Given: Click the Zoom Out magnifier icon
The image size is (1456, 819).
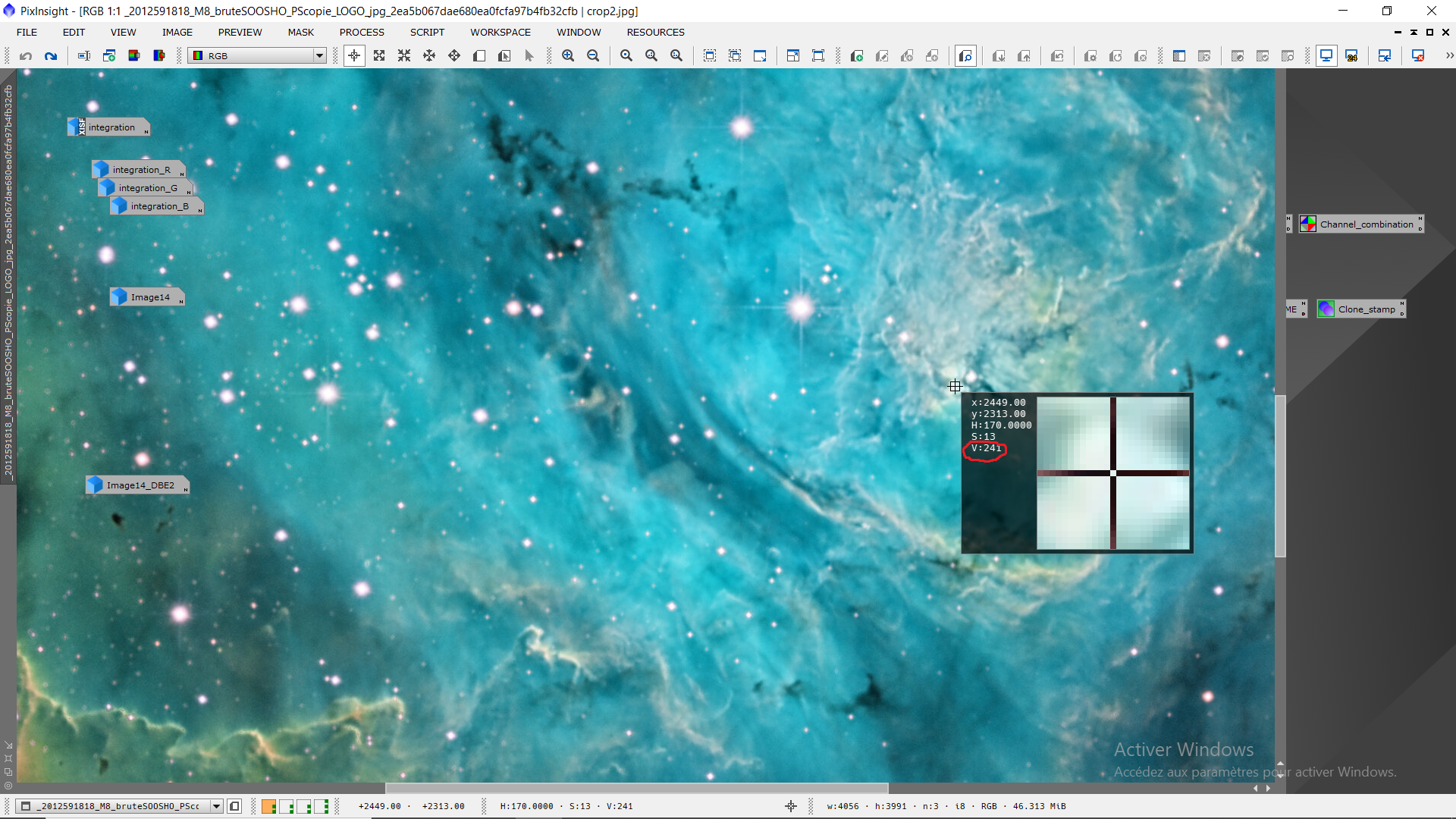Looking at the screenshot, I should tap(593, 55).
